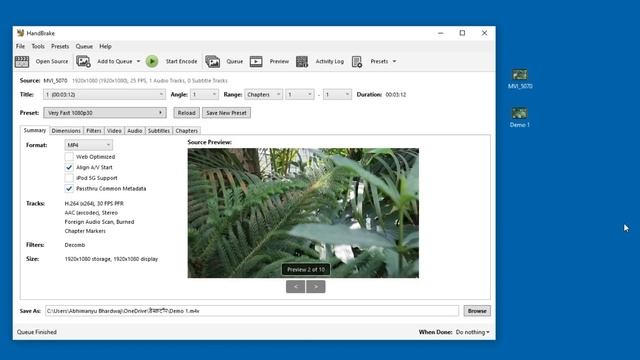Expand the Presets toolbar dropdown arrow
The width and height of the screenshot is (640, 360).
click(x=394, y=62)
